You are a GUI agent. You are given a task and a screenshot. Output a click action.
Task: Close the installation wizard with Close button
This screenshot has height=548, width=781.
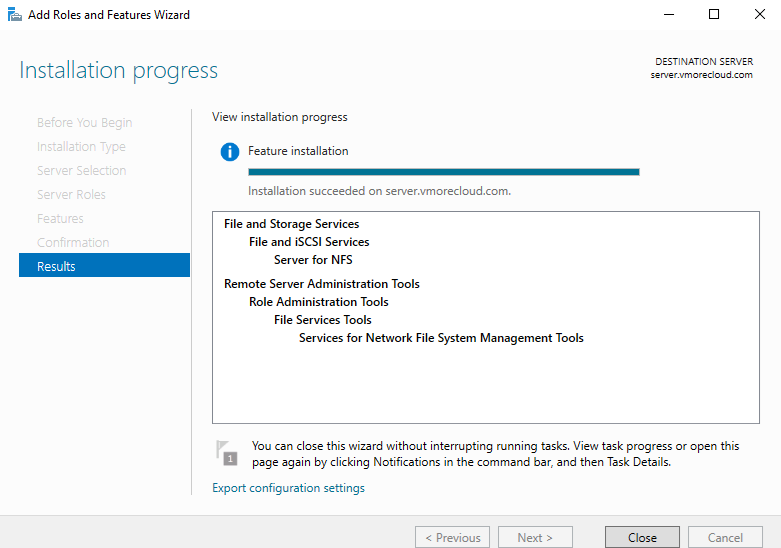(x=642, y=538)
